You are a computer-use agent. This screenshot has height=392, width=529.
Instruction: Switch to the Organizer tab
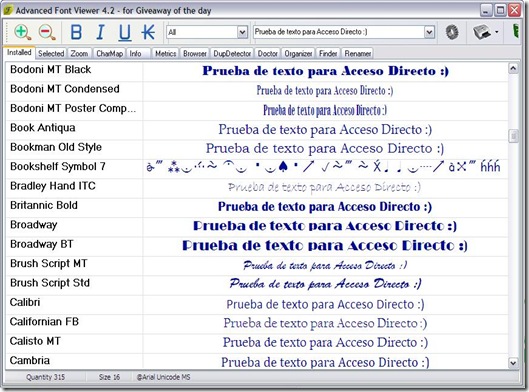click(298, 53)
